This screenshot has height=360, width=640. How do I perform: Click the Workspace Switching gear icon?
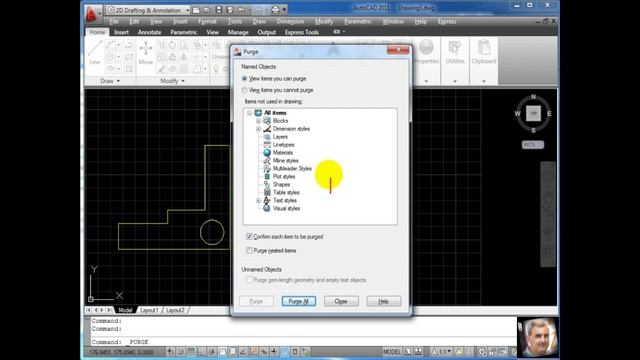point(482,351)
